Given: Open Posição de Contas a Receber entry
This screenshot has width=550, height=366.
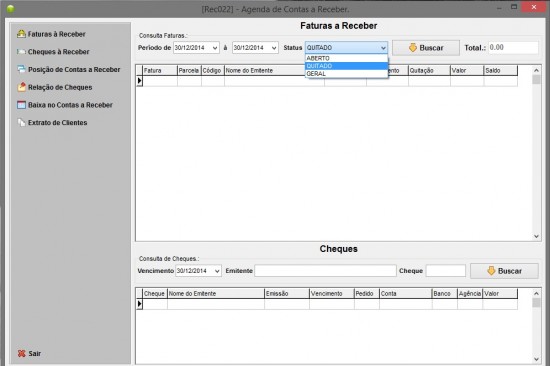Looking at the screenshot, I should [x=74, y=69].
